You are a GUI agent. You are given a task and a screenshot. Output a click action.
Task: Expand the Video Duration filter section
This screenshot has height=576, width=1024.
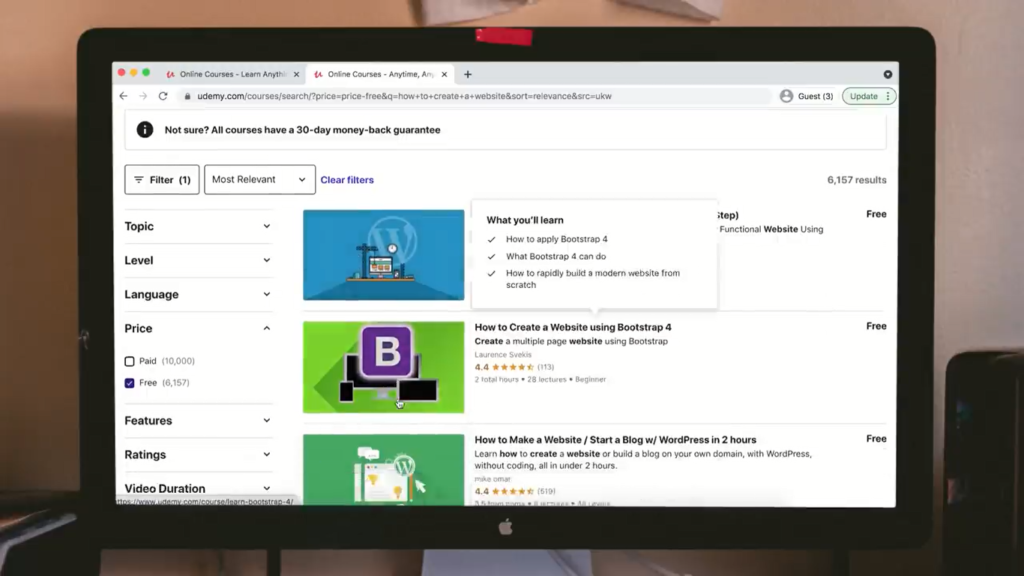(198, 488)
